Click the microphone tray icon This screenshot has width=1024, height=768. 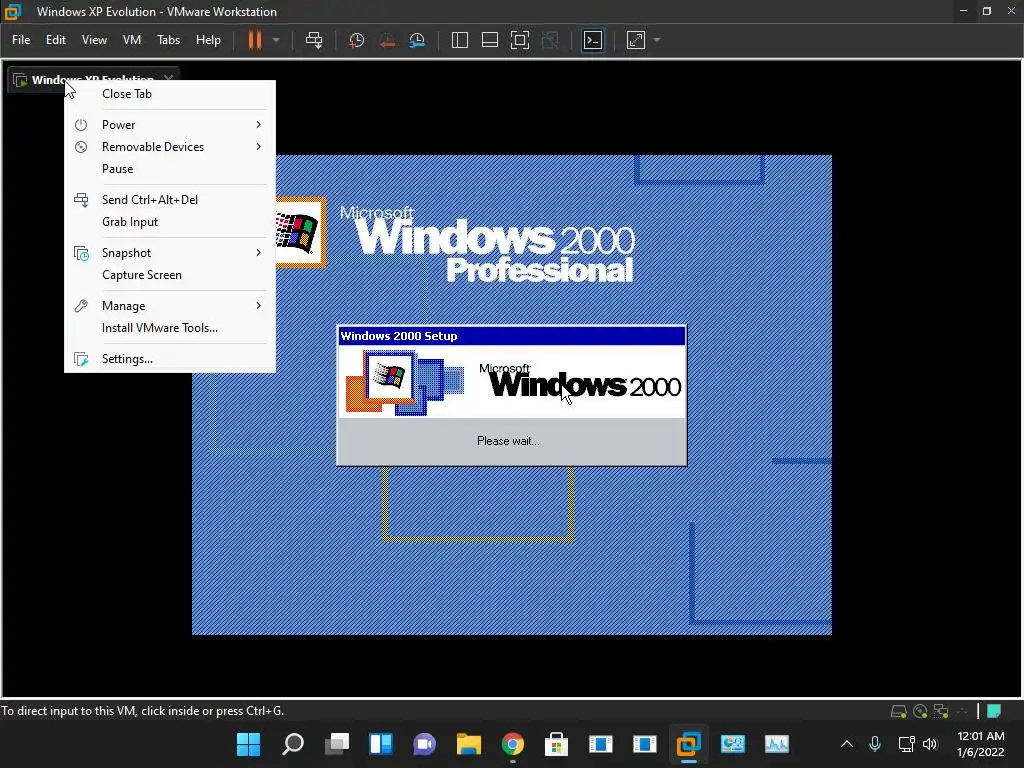[875, 744]
